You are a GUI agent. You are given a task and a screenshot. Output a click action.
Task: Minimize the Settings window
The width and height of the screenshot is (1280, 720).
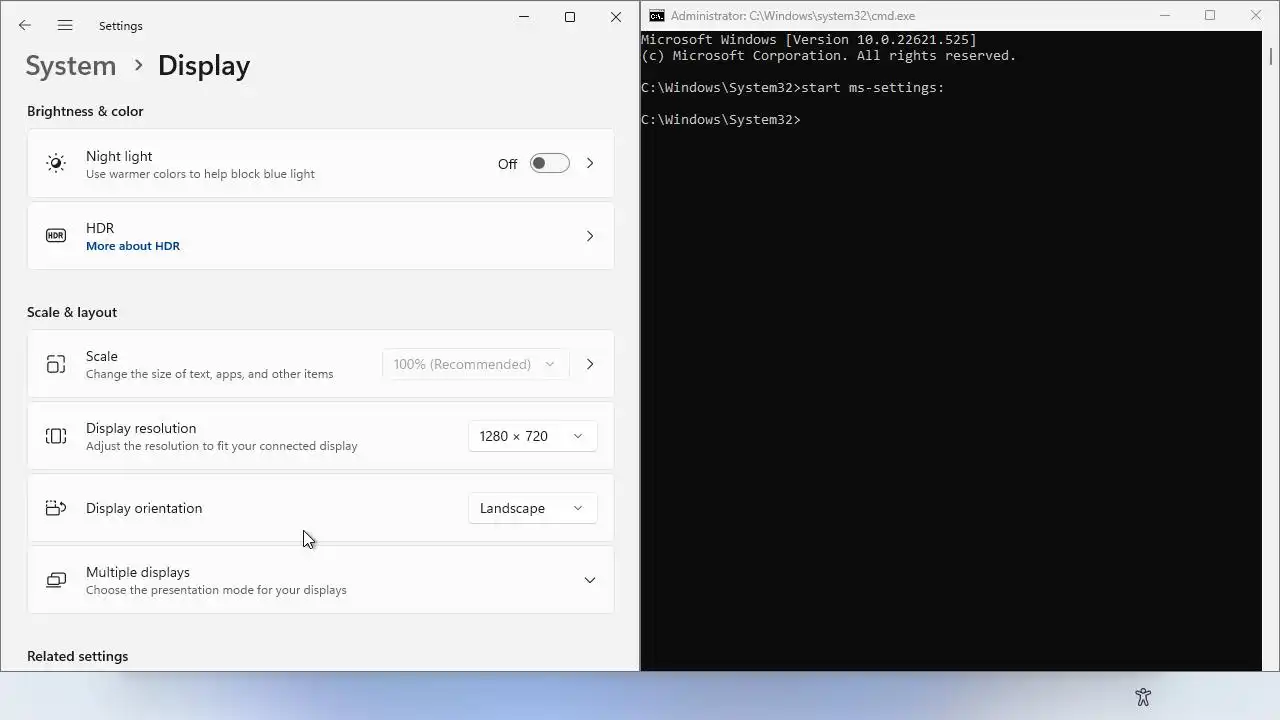click(x=524, y=17)
